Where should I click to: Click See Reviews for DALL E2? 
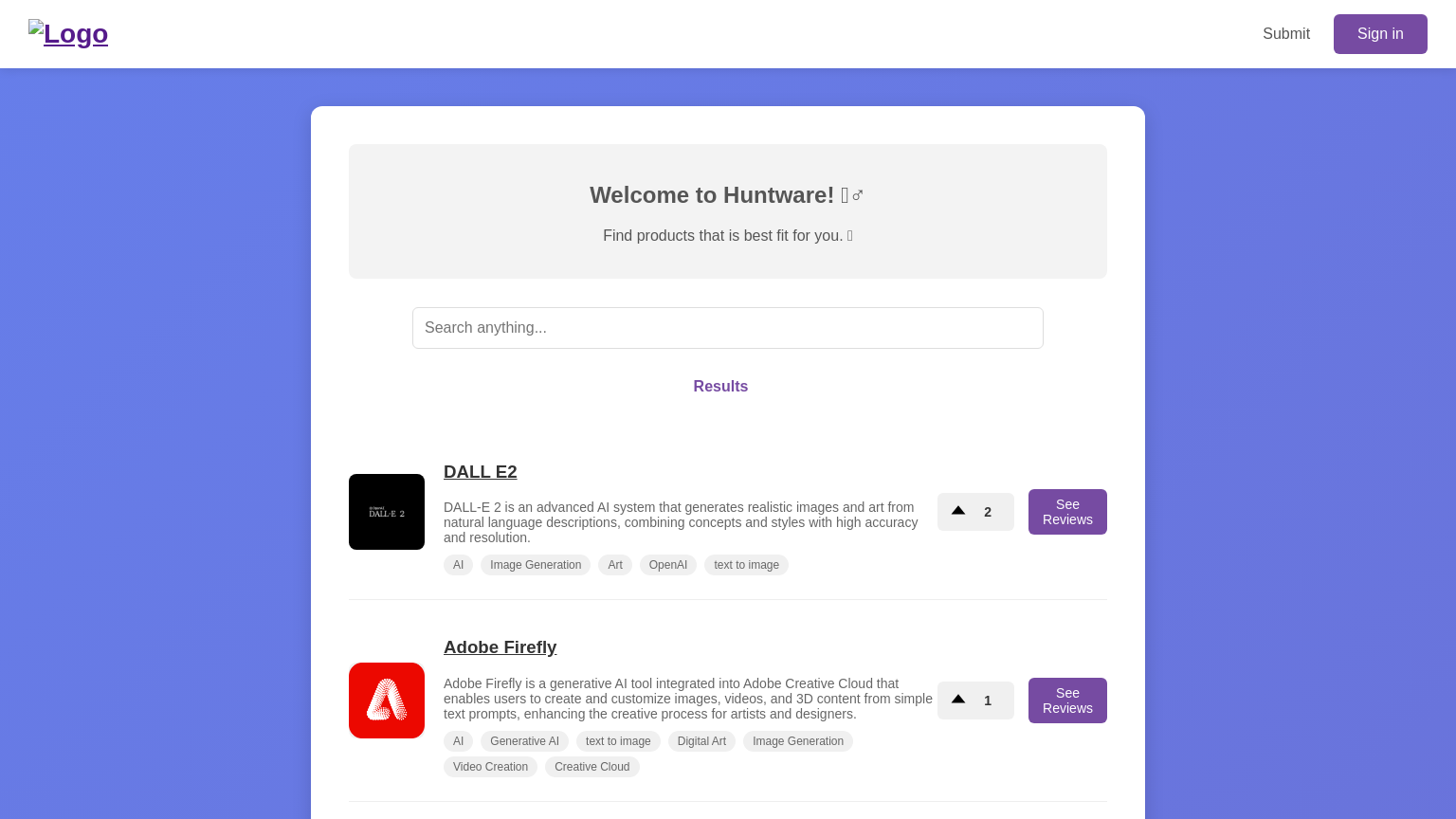coord(1067,512)
